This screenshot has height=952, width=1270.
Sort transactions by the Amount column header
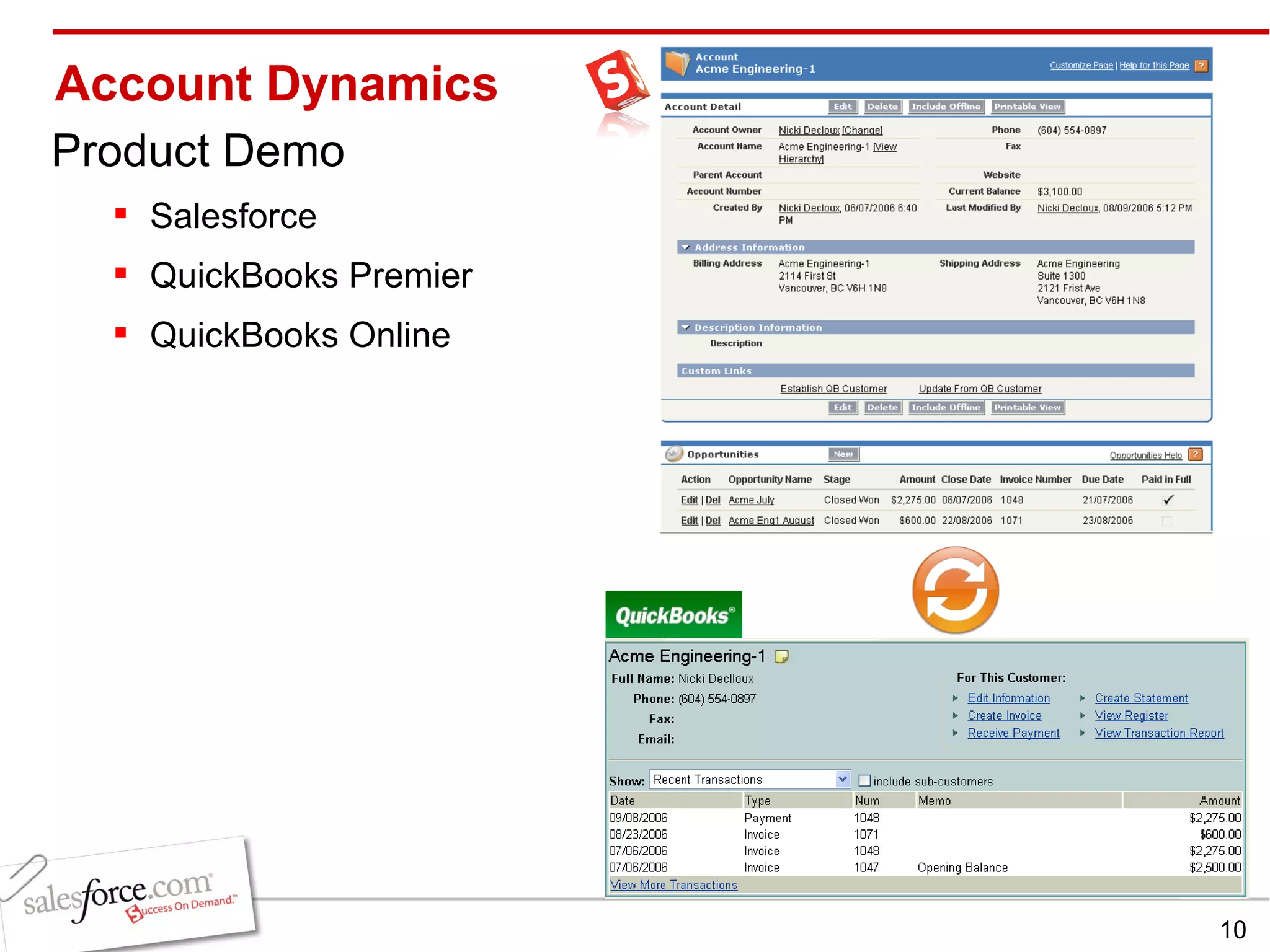(1183, 801)
